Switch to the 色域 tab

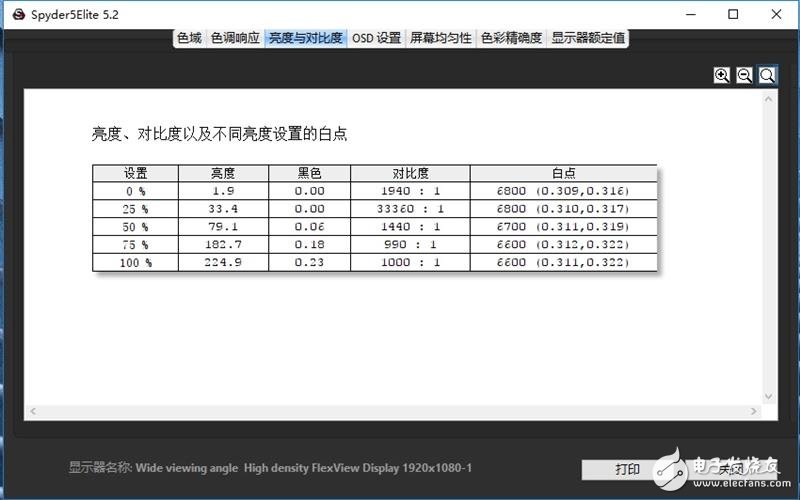coord(189,38)
